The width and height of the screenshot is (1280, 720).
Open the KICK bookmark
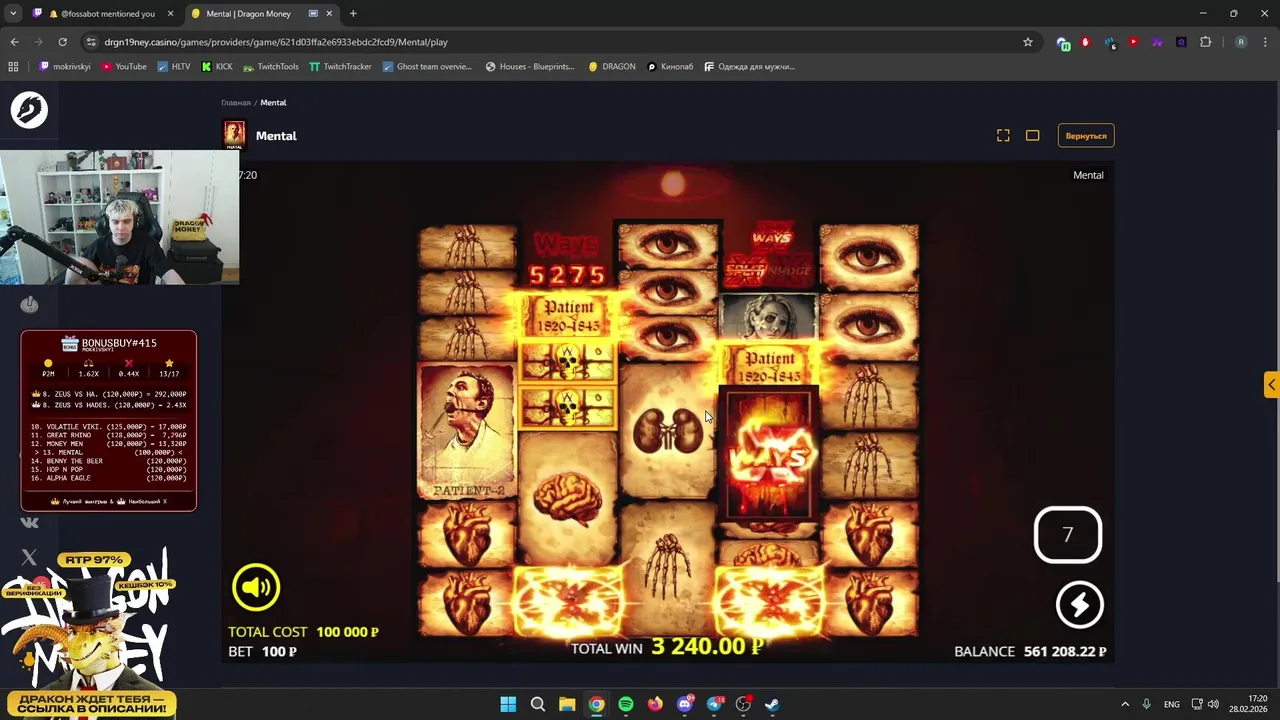tap(216, 67)
